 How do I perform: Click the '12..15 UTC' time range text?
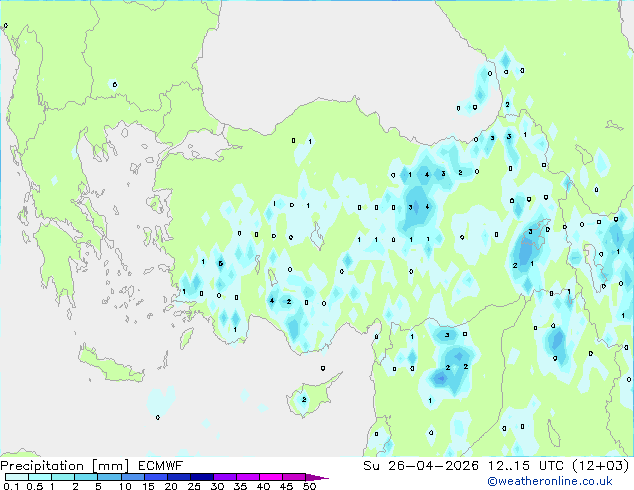526,466
